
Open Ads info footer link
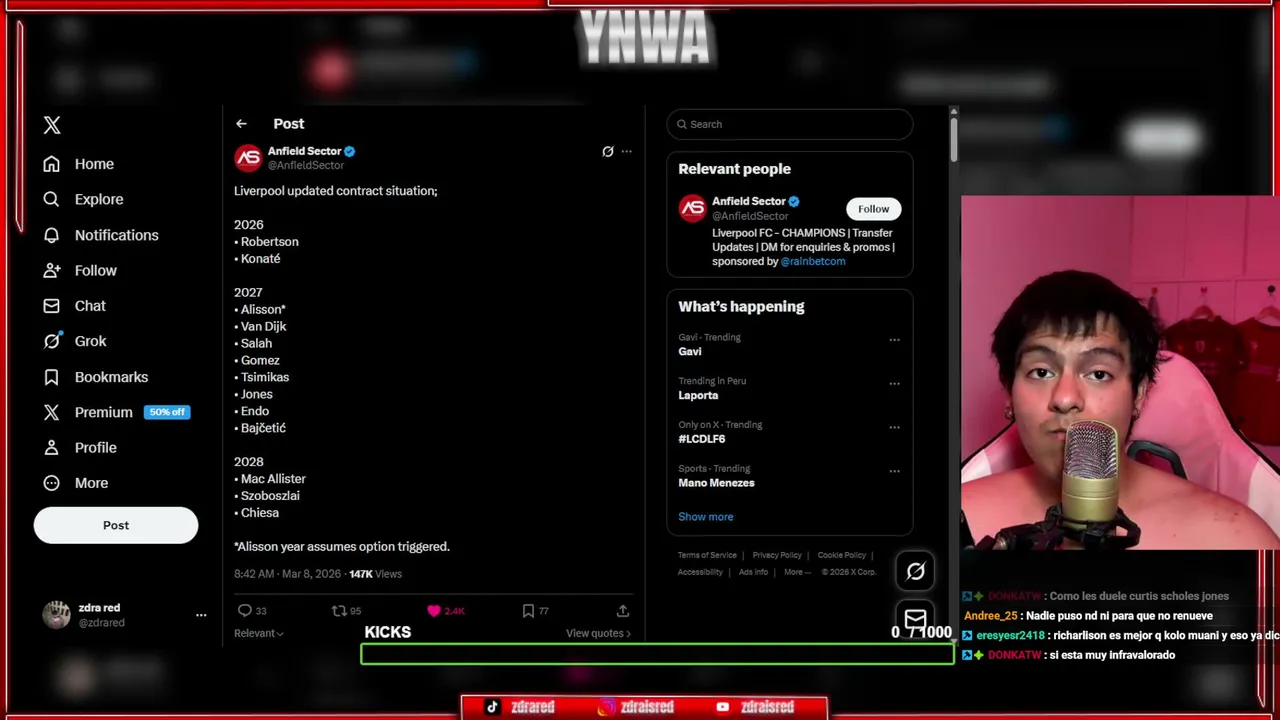coord(753,572)
